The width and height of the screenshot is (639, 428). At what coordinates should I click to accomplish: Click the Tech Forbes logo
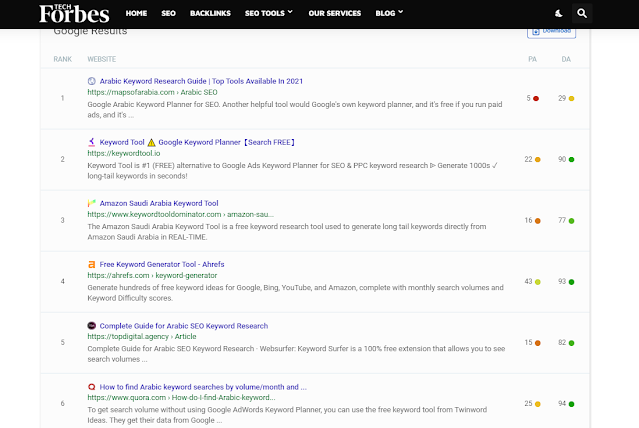(x=74, y=13)
